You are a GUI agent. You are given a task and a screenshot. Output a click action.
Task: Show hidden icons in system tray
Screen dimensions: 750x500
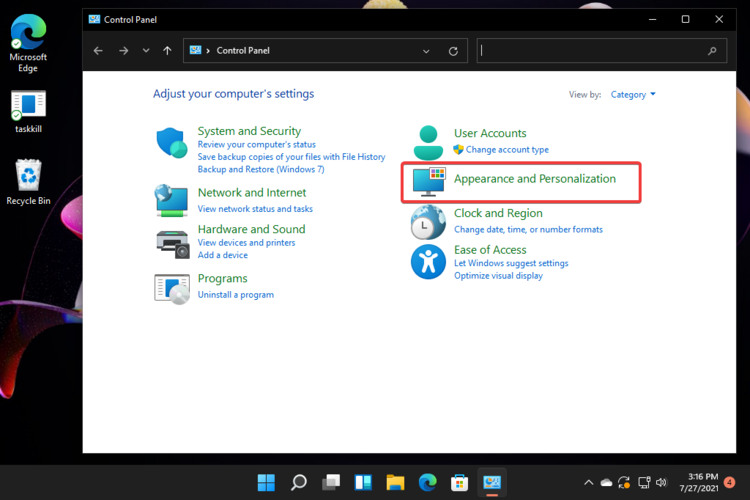click(x=588, y=482)
